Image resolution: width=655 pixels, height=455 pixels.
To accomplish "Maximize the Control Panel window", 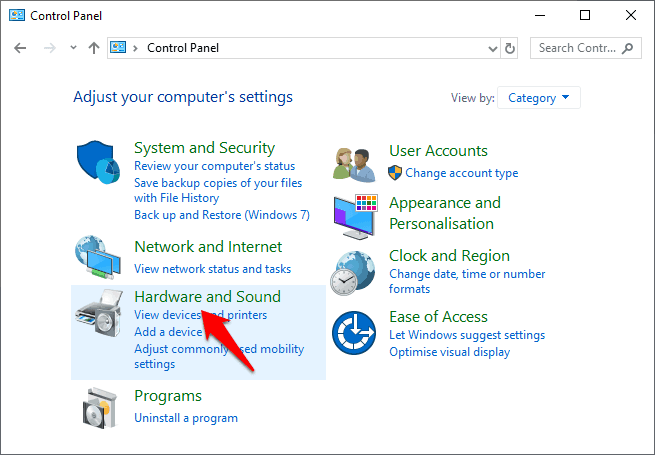I will pos(585,15).
